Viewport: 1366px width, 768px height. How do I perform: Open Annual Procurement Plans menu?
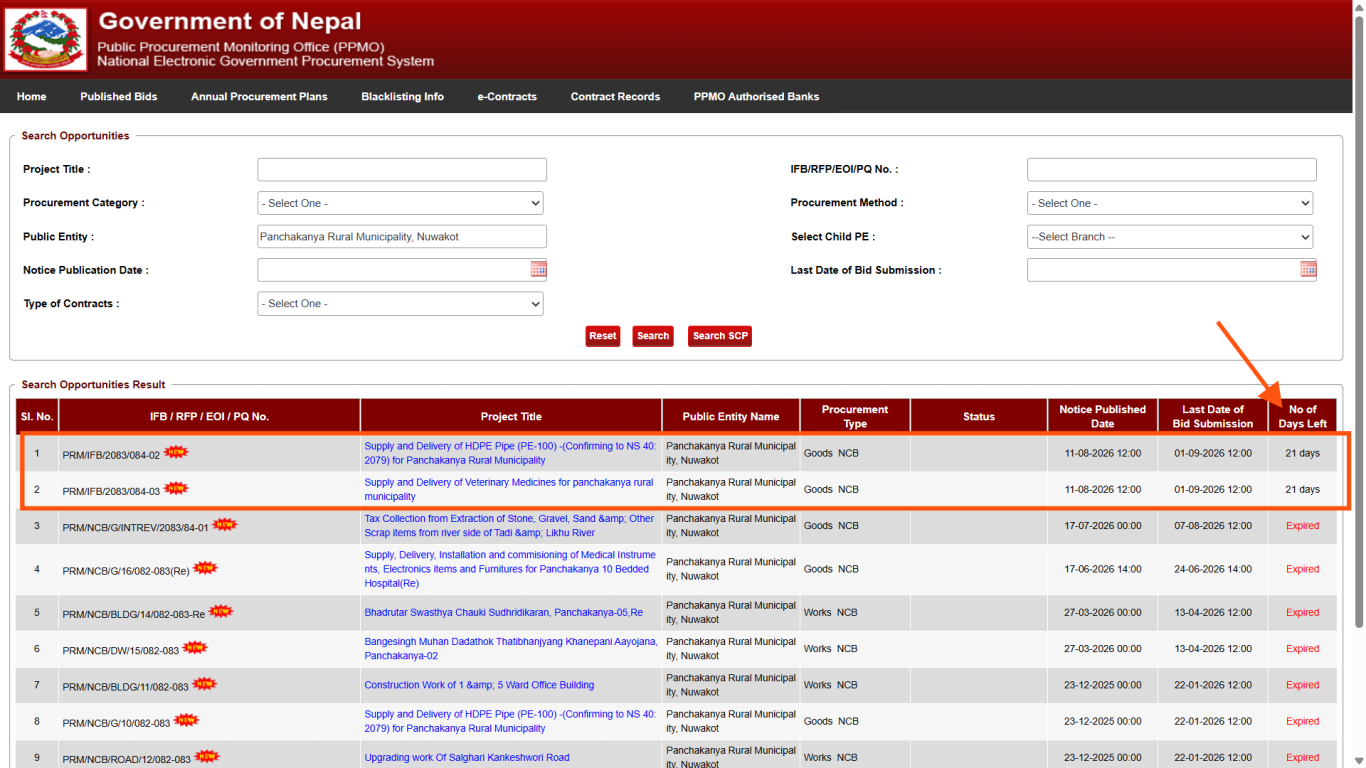coord(259,97)
